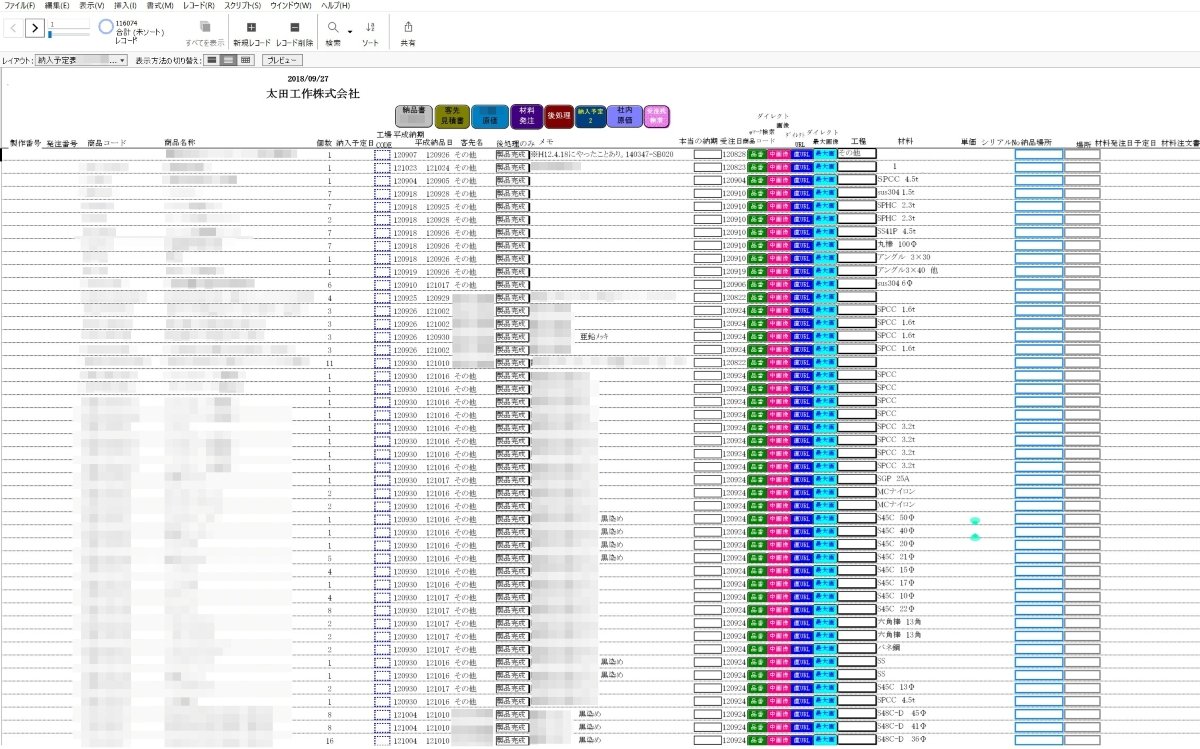Click the すべてを表示 (show all) icon

[205, 28]
